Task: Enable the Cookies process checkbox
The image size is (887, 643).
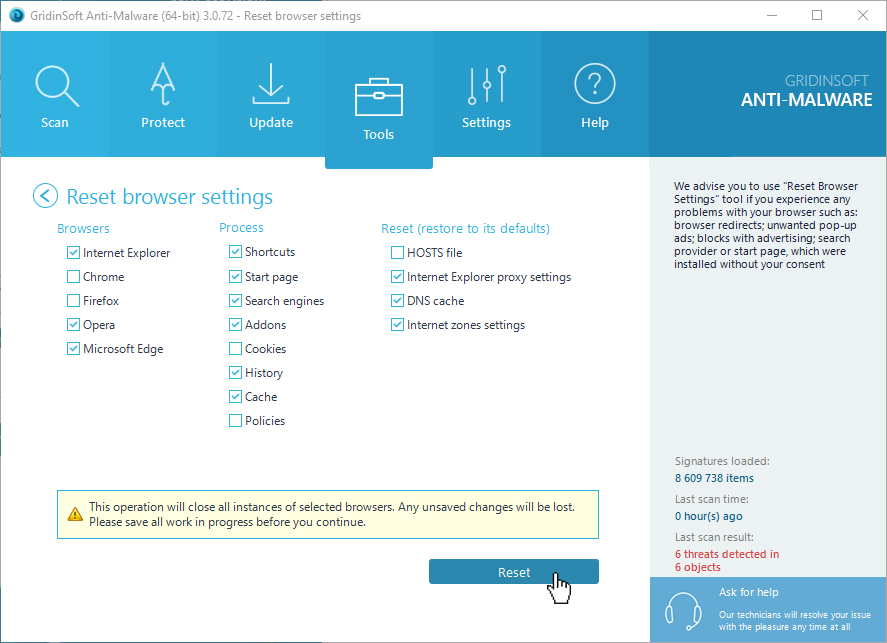Action: pos(236,349)
